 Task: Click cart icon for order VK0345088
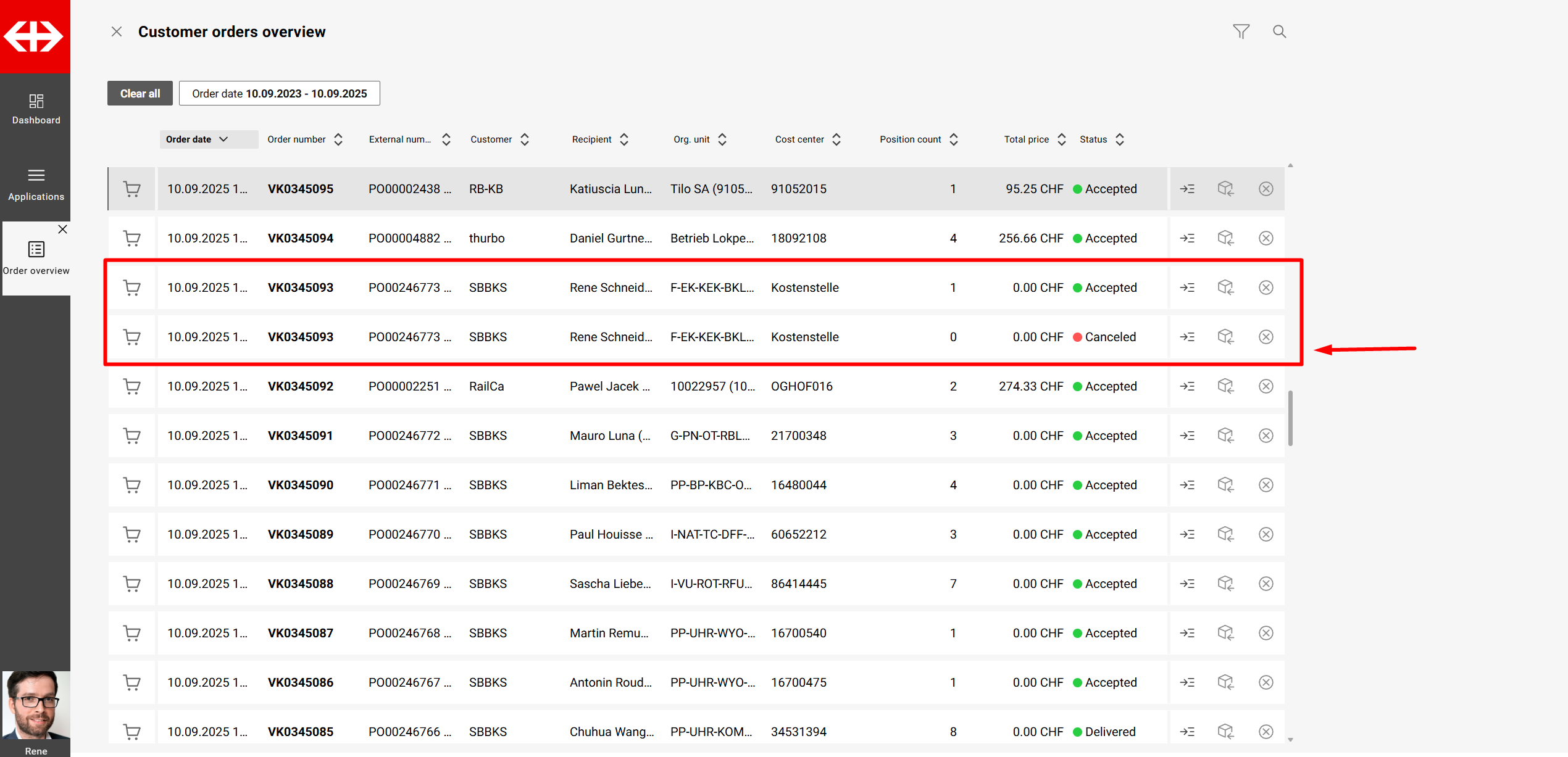coord(131,584)
